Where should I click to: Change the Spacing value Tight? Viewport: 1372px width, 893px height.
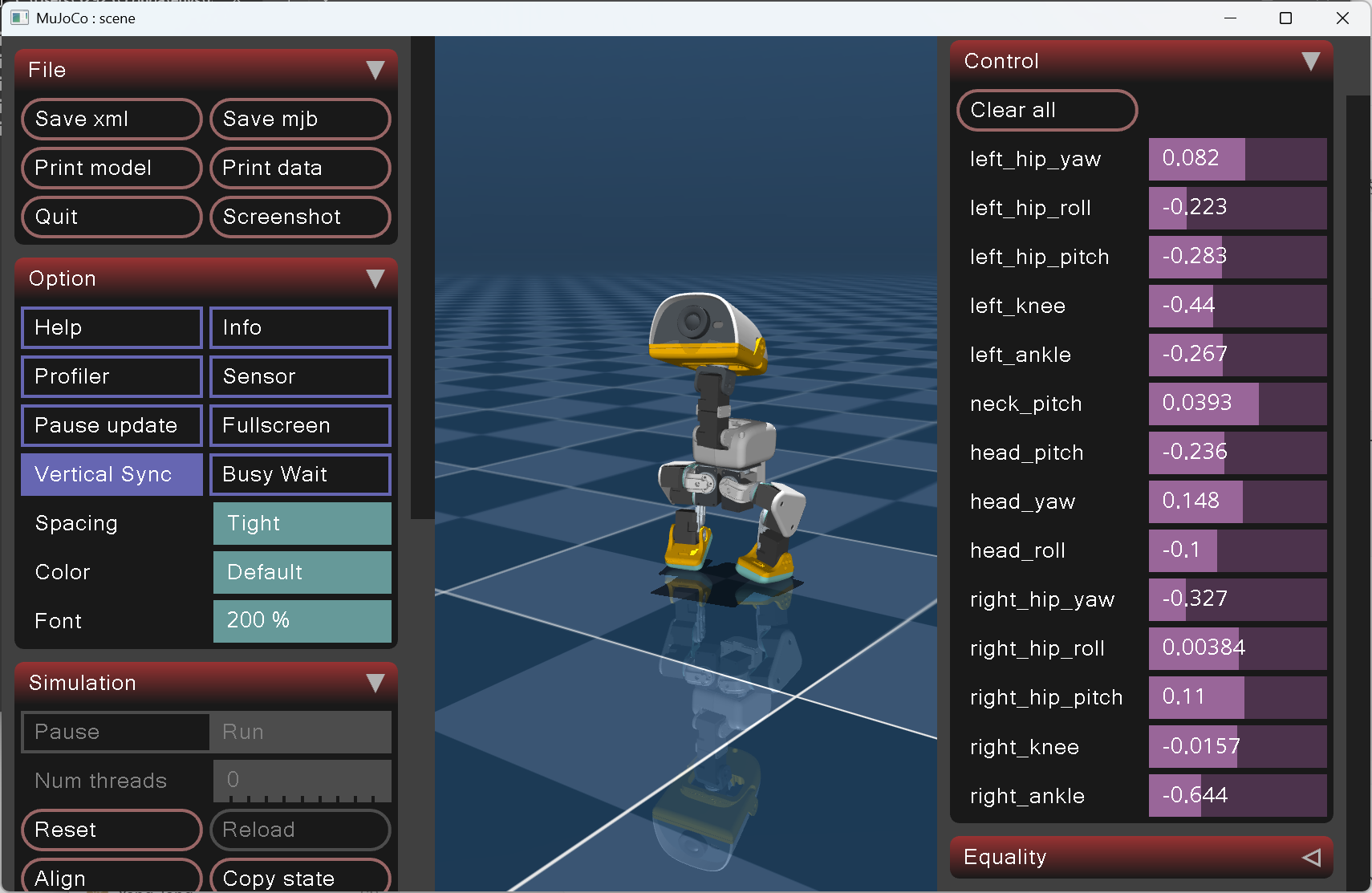click(x=302, y=523)
